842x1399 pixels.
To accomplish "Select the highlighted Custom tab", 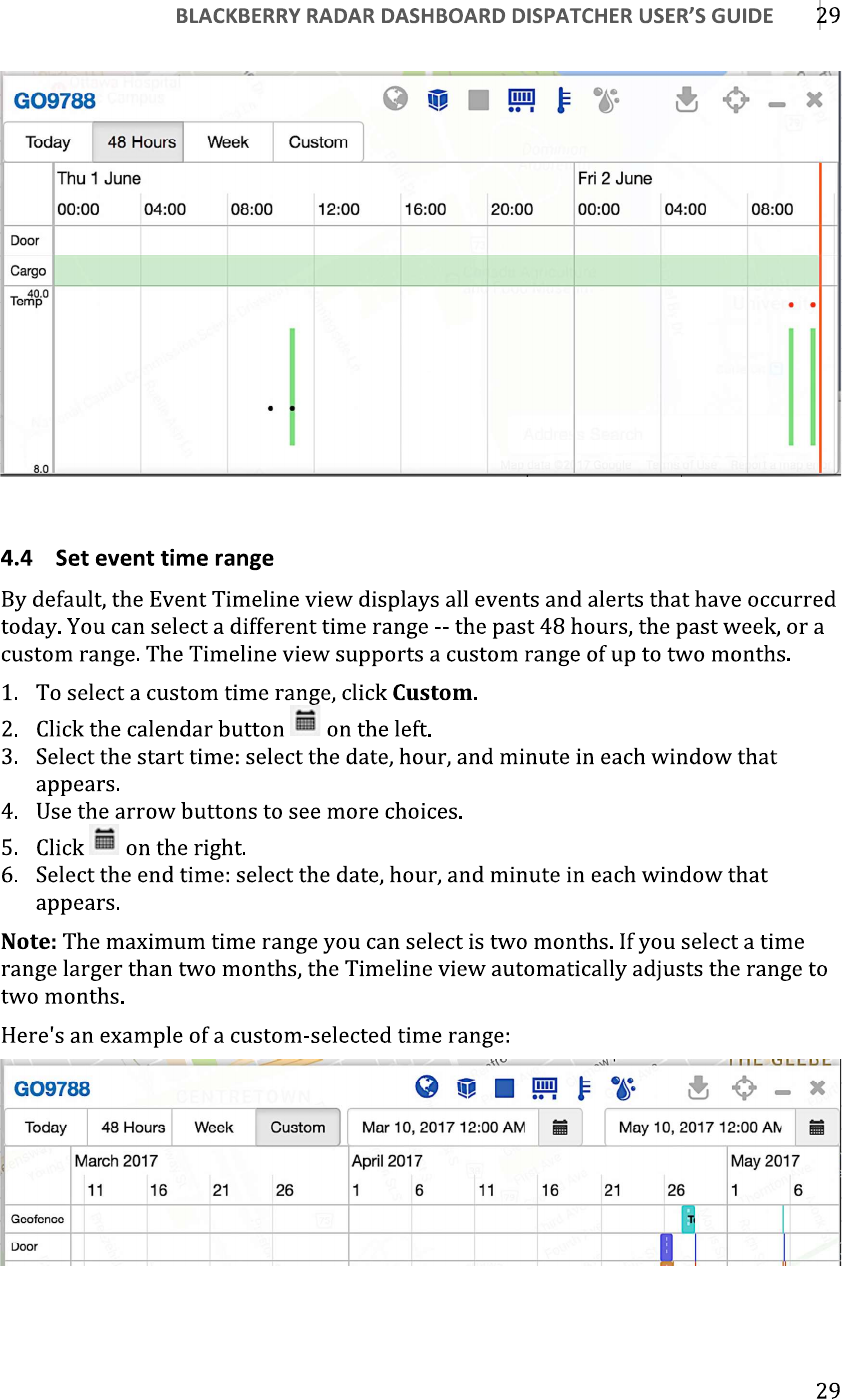I will tap(298, 1127).
